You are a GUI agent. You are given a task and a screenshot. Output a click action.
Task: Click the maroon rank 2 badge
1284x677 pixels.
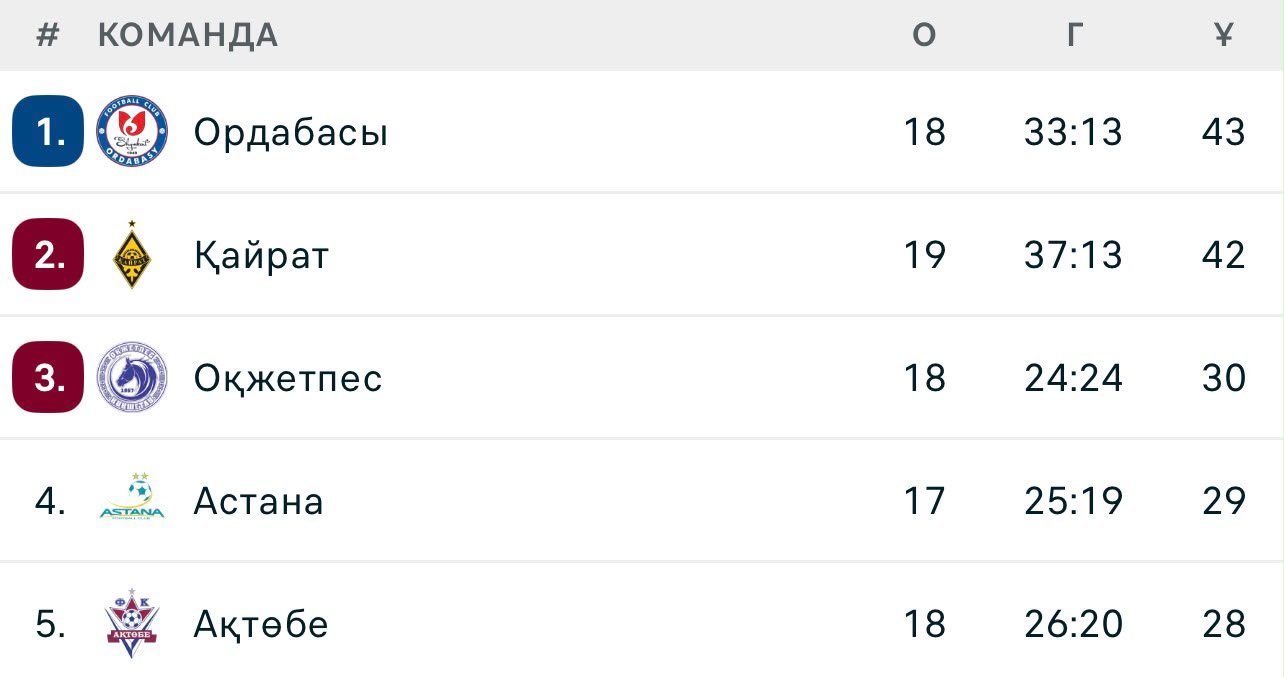coord(48,254)
